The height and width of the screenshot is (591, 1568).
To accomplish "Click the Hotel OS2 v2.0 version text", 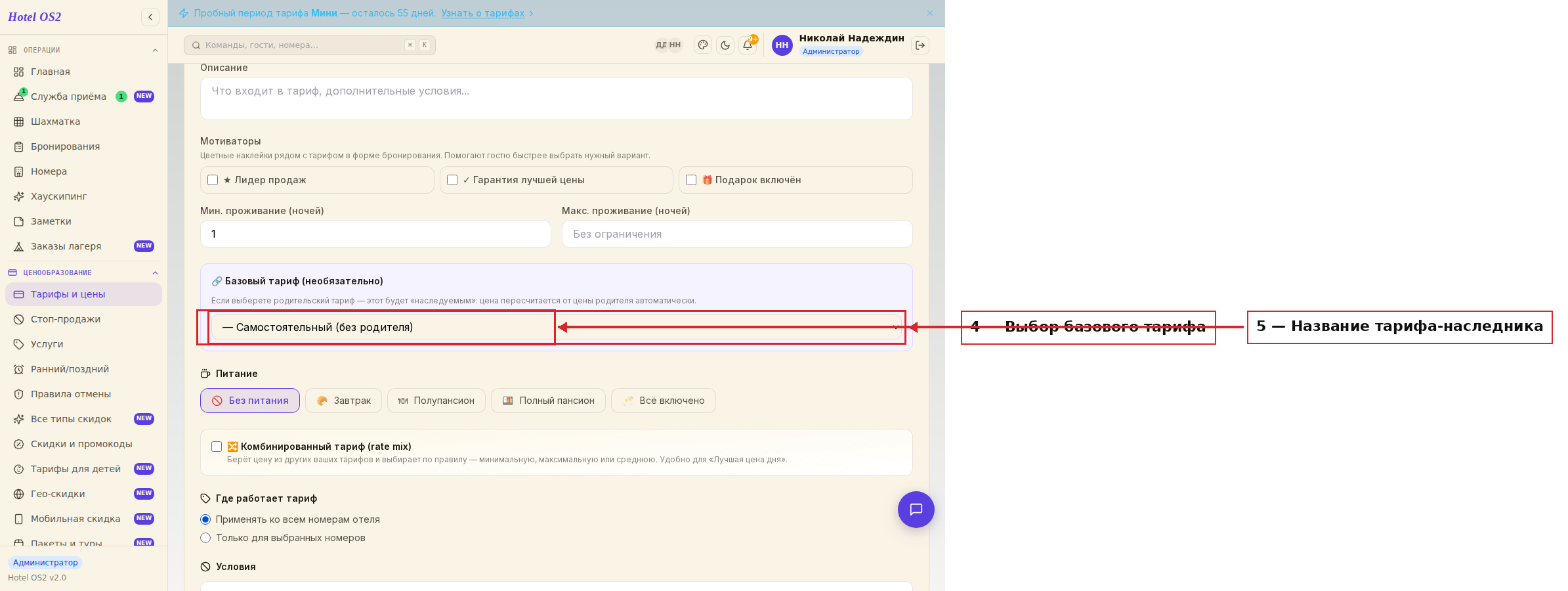I will [x=37, y=578].
